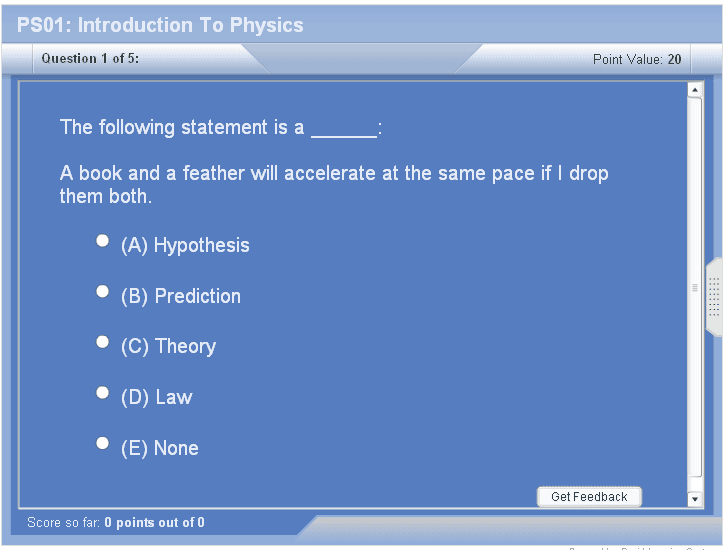This screenshot has height=550, width=724.
Task: Pick the radio button next to Law
Action: (x=102, y=393)
